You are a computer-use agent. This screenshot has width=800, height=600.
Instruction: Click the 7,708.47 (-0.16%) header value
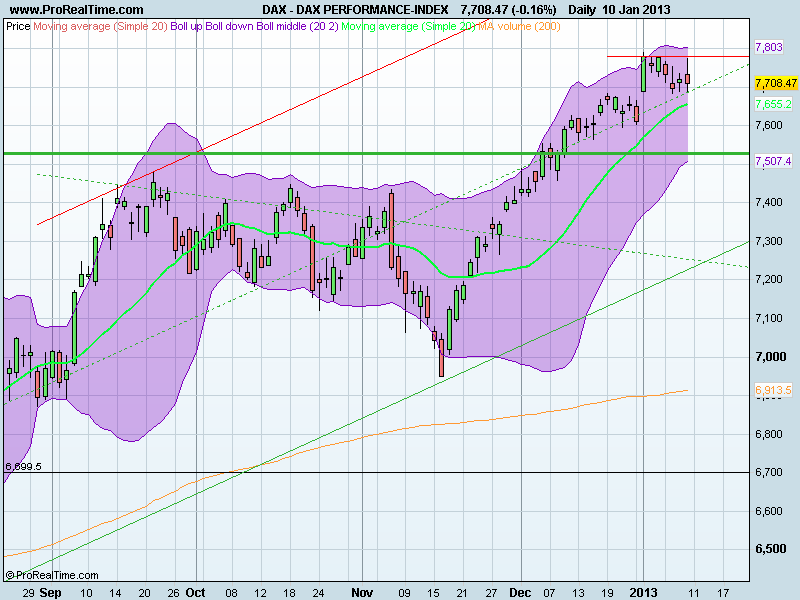(x=508, y=9)
